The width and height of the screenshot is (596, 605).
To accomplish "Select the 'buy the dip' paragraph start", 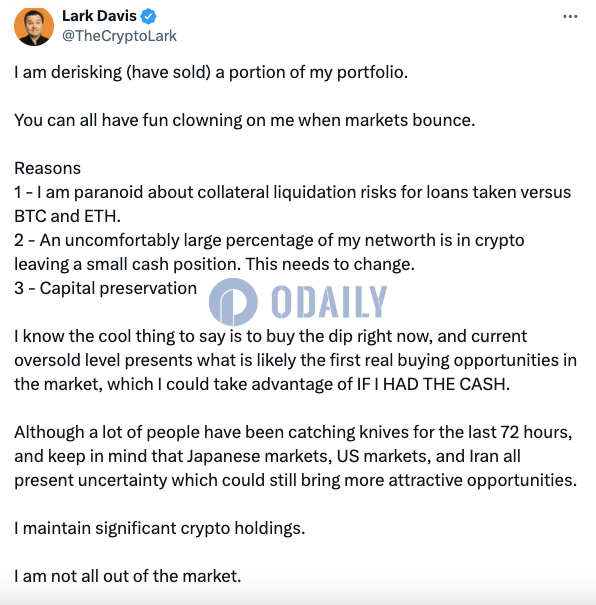I will point(270,336).
